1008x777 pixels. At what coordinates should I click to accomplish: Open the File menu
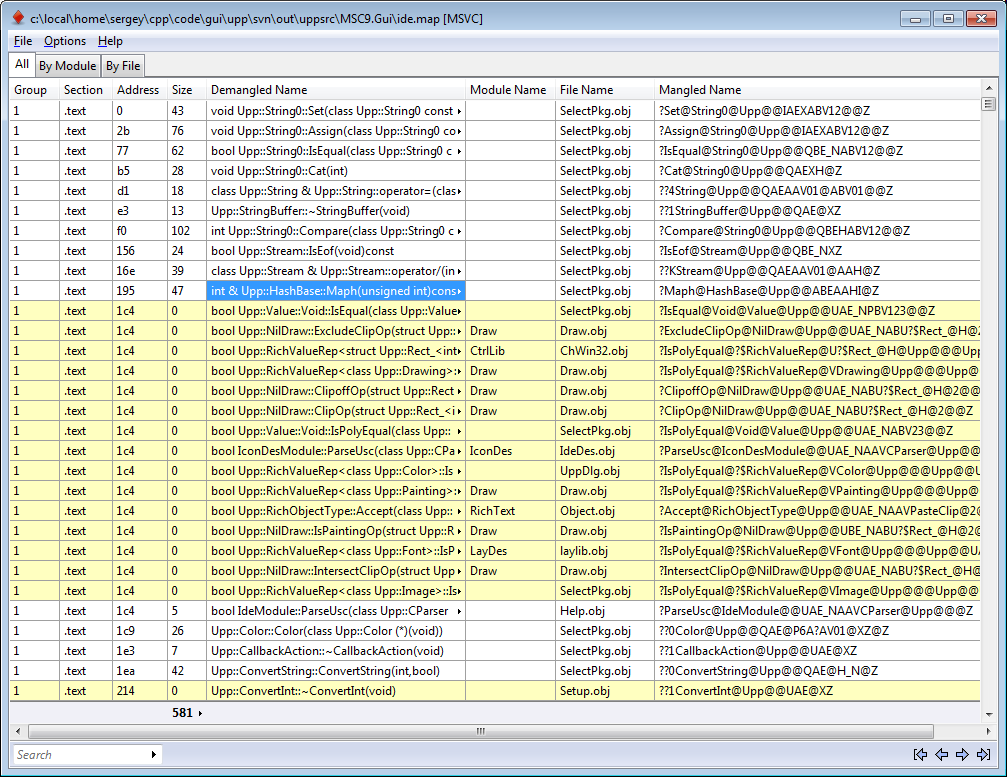pyautogui.click(x=22, y=41)
